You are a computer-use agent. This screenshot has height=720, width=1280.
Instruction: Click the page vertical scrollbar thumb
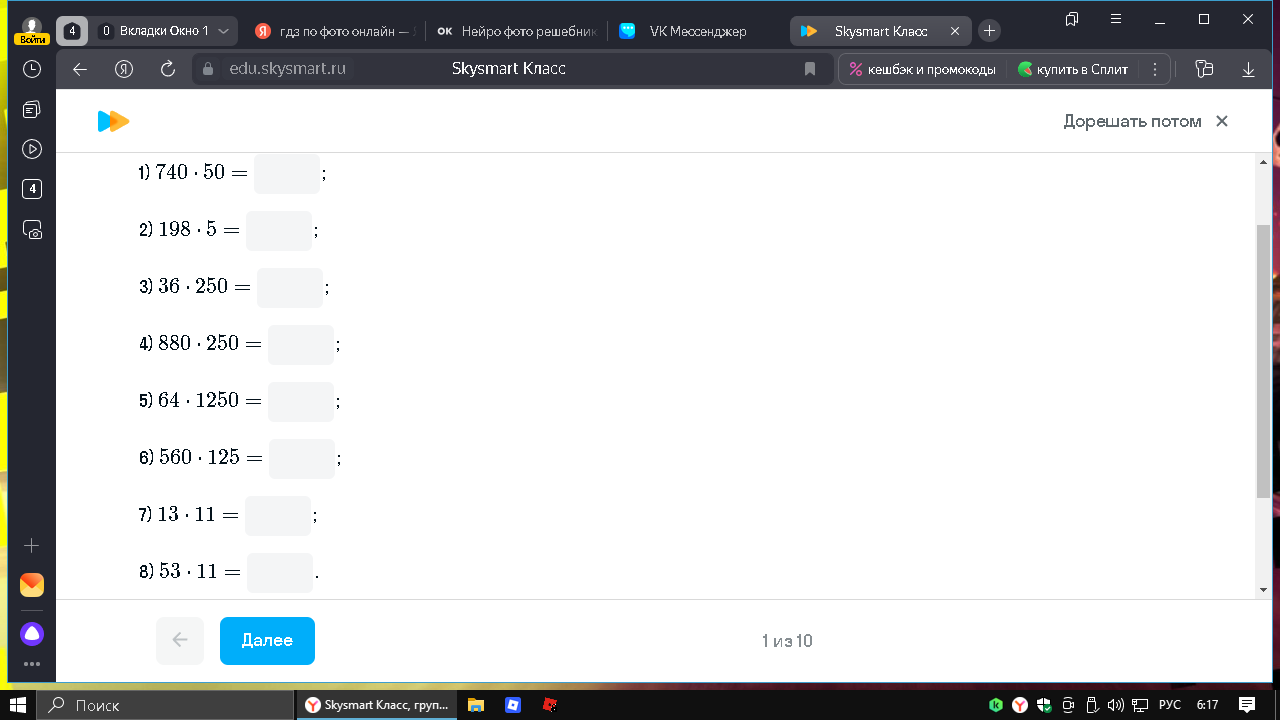tap(1263, 361)
